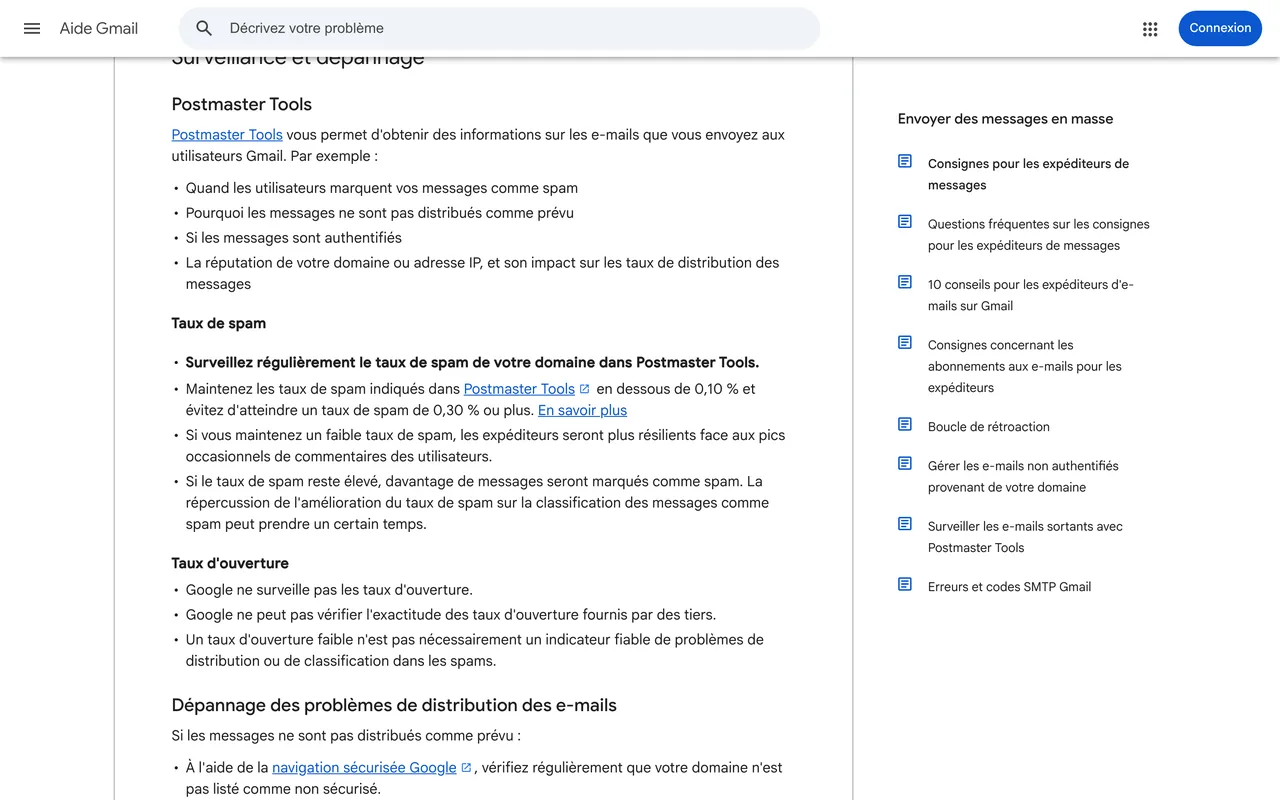Open Questions fréquentes sur les consignes article
The height and width of the screenshot is (800, 1280).
[x=1038, y=235]
